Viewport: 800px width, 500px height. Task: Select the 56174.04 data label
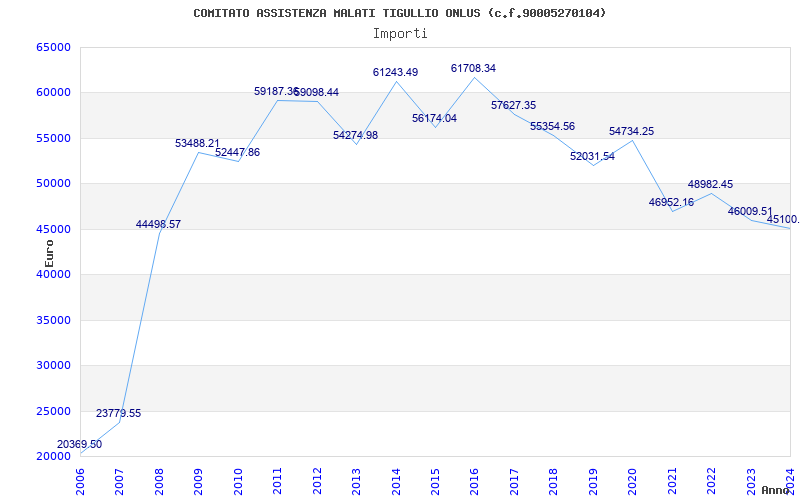pyautogui.click(x=435, y=118)
